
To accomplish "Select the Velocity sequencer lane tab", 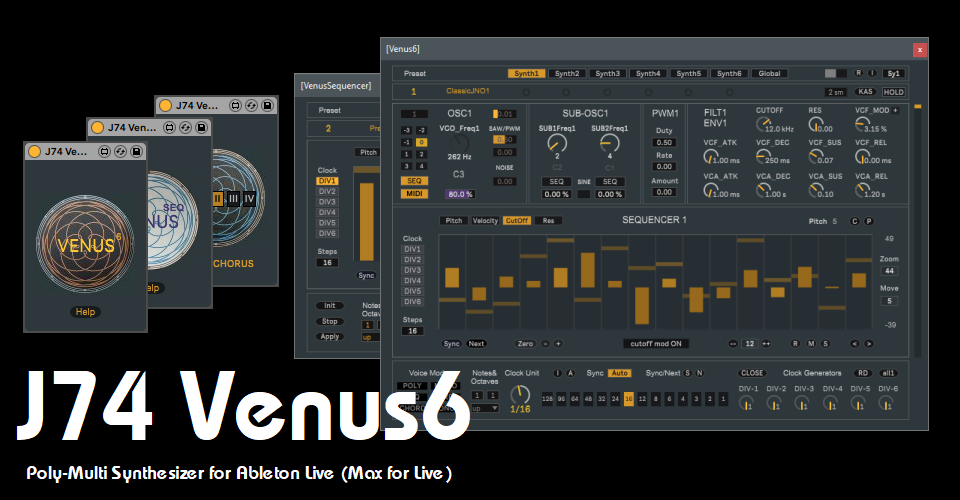I will pyautogui.click(x=485, y=221).
